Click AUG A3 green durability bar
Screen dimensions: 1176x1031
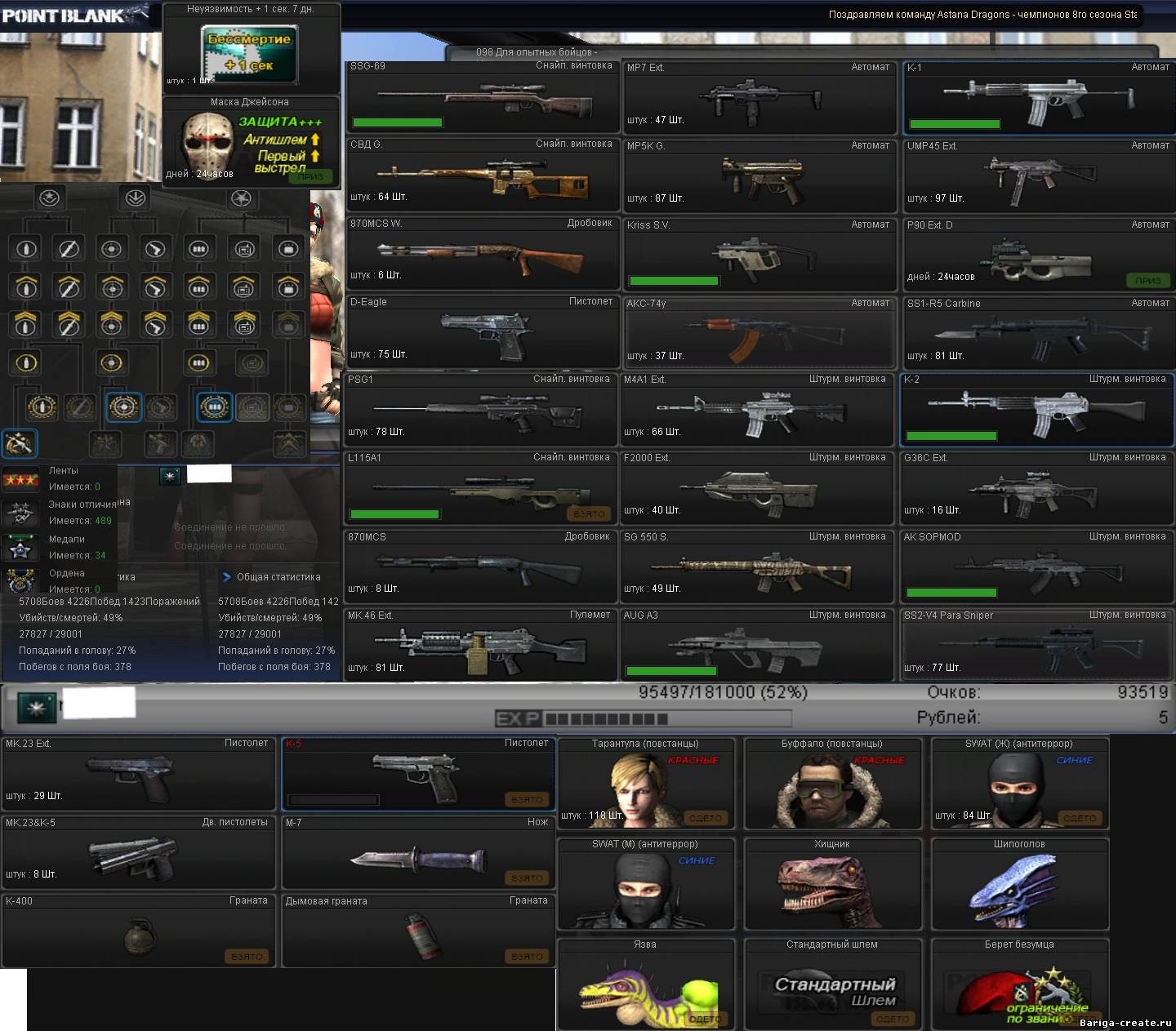671,671
